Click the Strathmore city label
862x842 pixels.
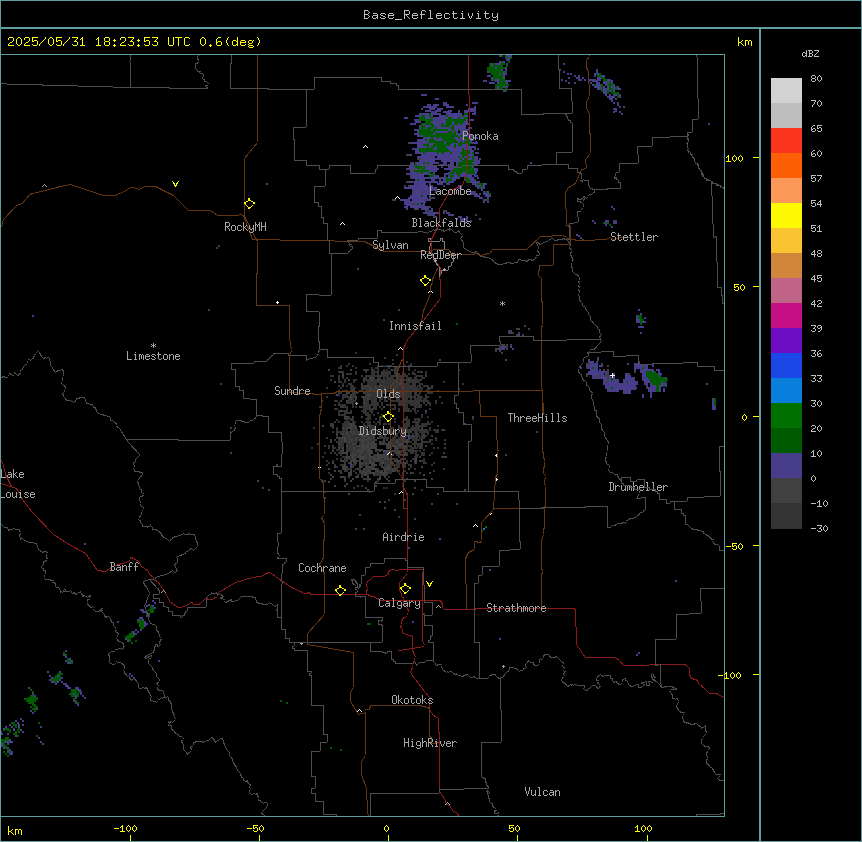coord(516,608)
